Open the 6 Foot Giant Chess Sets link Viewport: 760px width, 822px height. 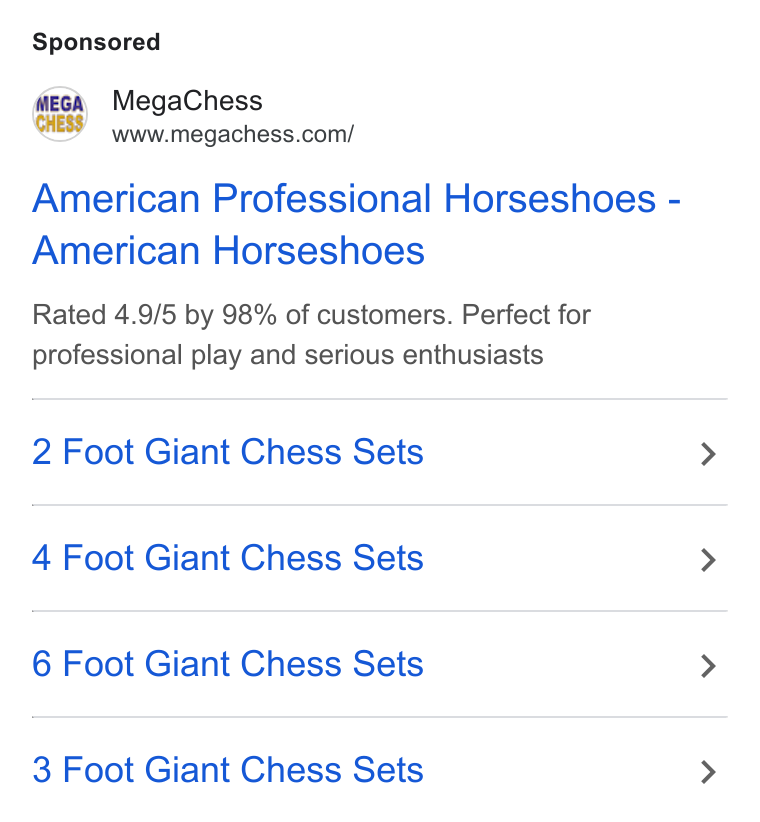pos(227,664)
